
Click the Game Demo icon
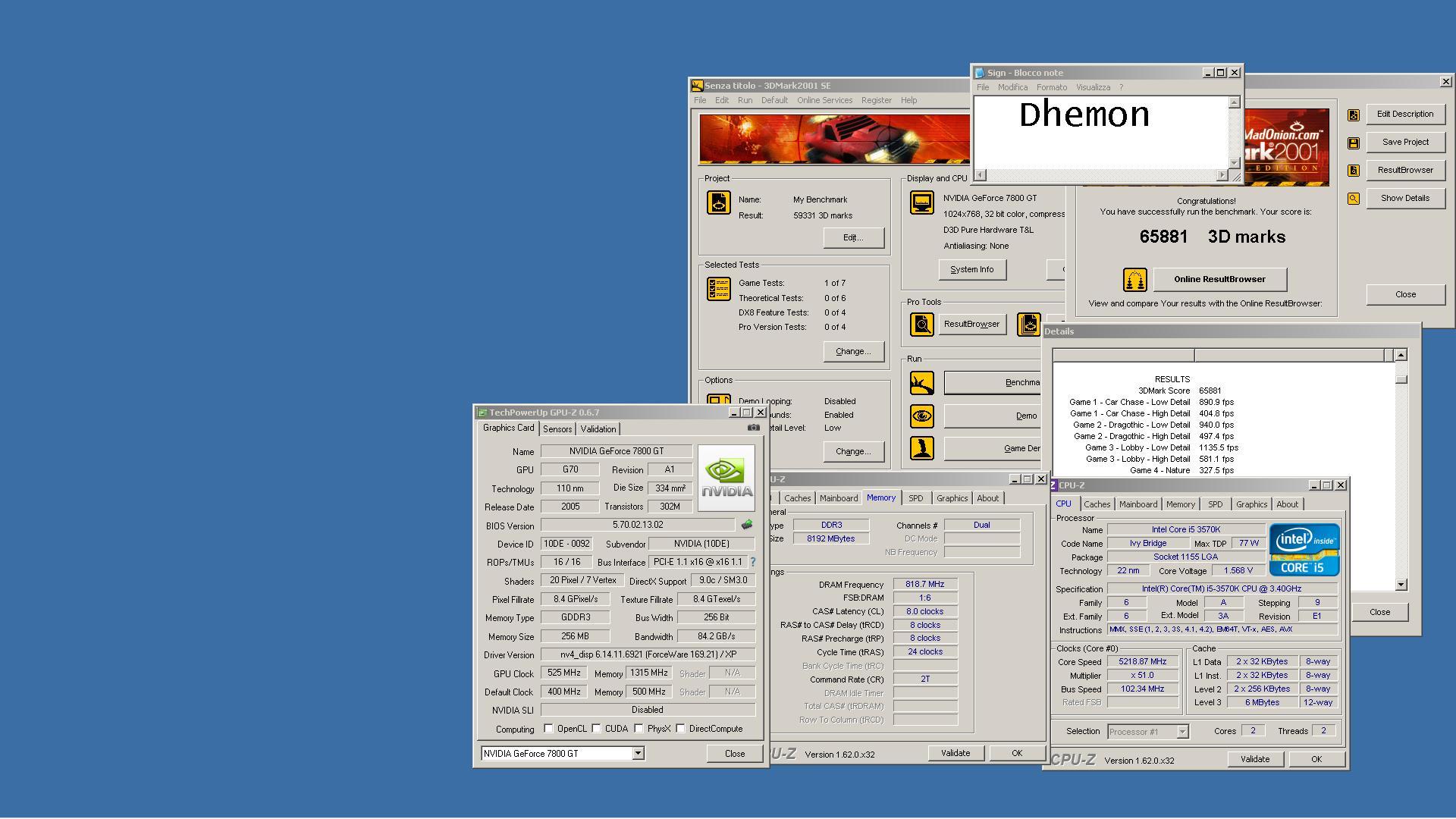point(922,448)
